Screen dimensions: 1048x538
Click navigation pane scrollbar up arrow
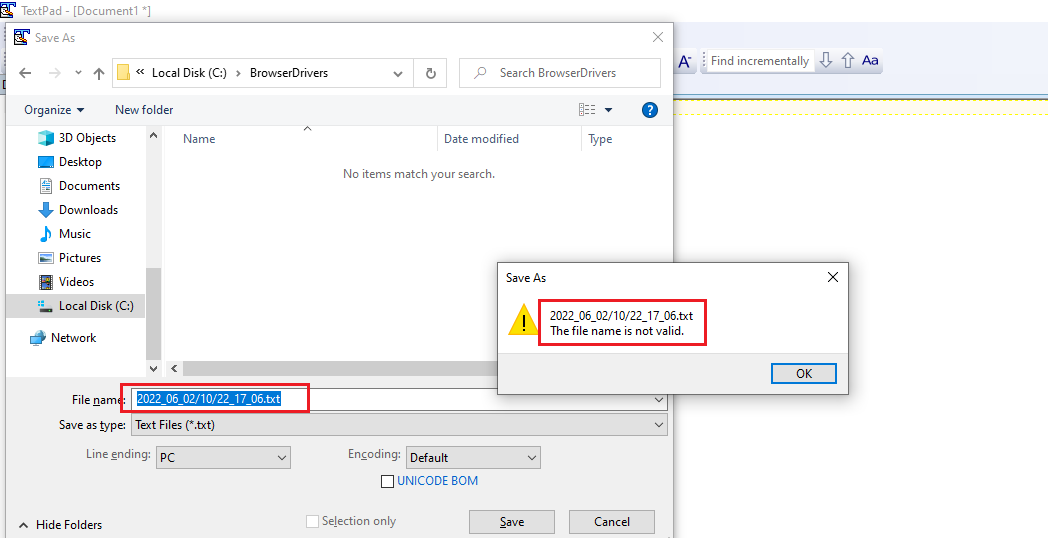click(153, 135)
